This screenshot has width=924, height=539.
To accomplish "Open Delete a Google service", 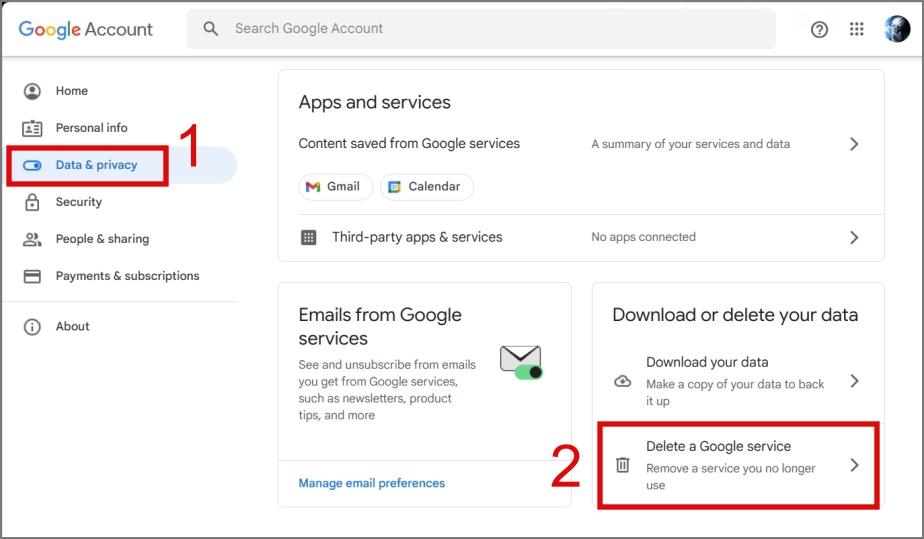I will [738, 465].
